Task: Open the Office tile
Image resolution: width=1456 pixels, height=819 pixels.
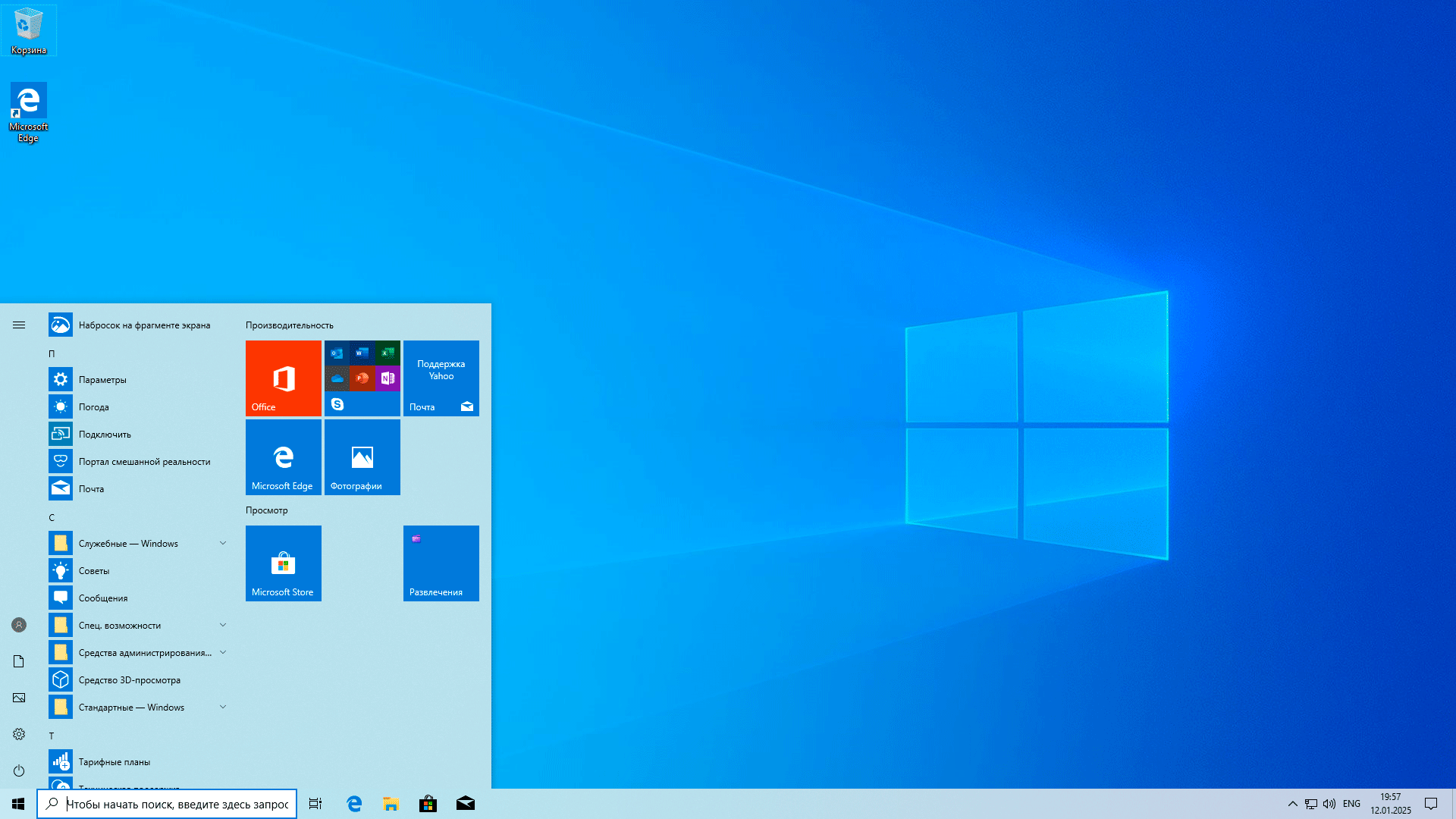Action: click(283, 378)
